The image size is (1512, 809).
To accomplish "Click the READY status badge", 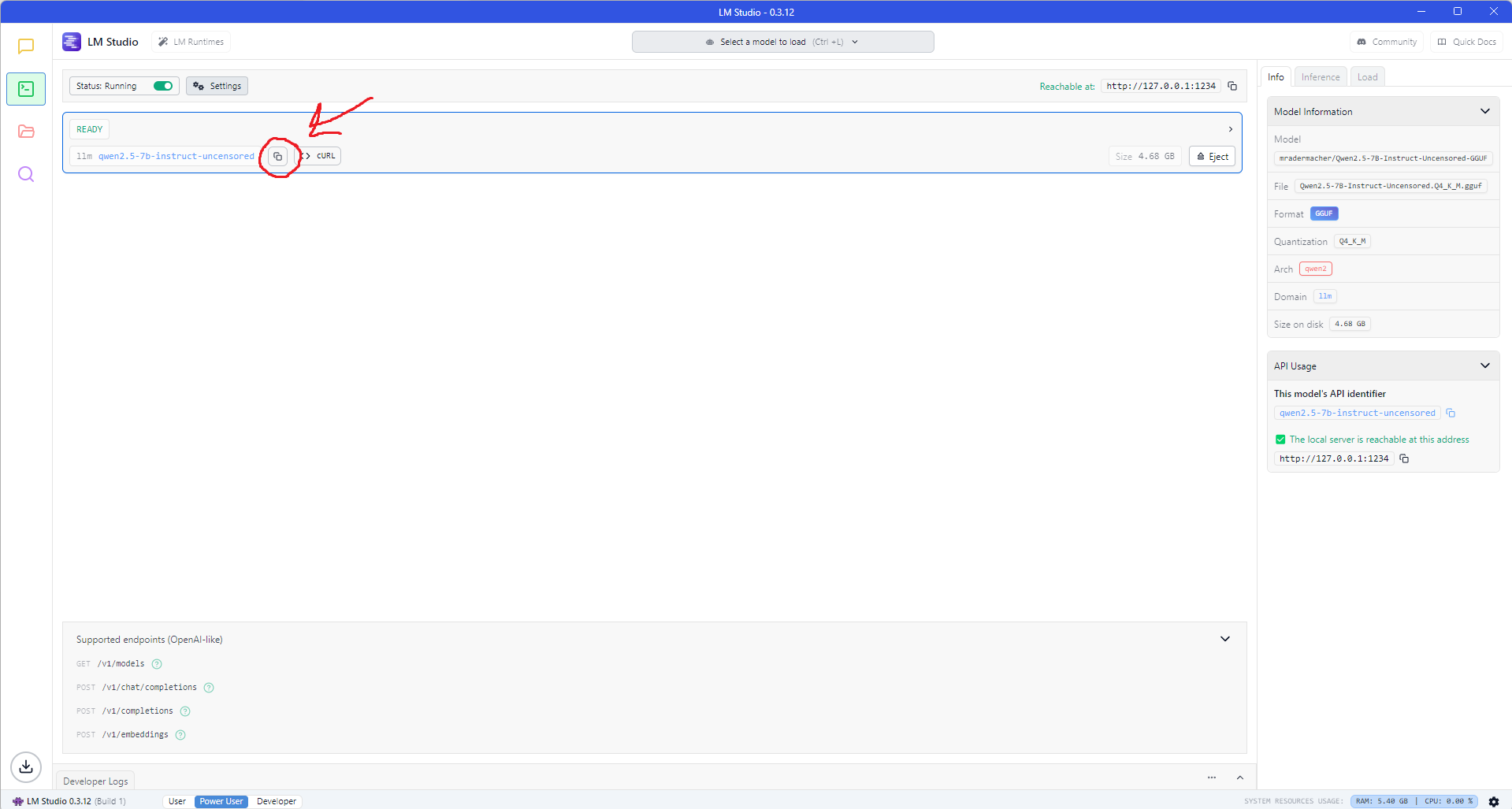I will (x=90, y=129).
